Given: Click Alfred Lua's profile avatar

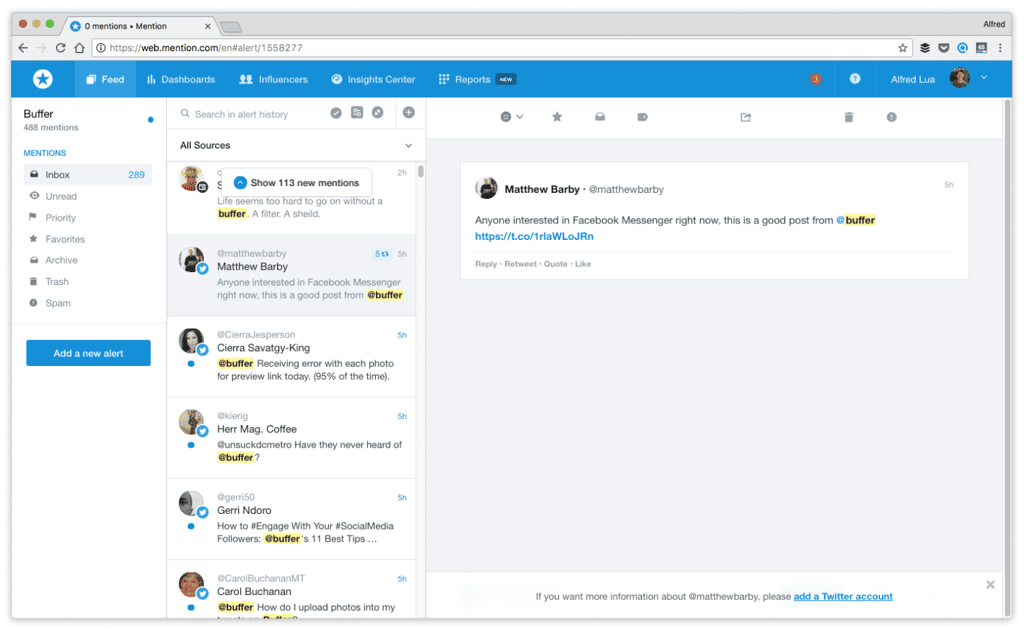Looking at the screenshot, I should [x=959, y=78].
